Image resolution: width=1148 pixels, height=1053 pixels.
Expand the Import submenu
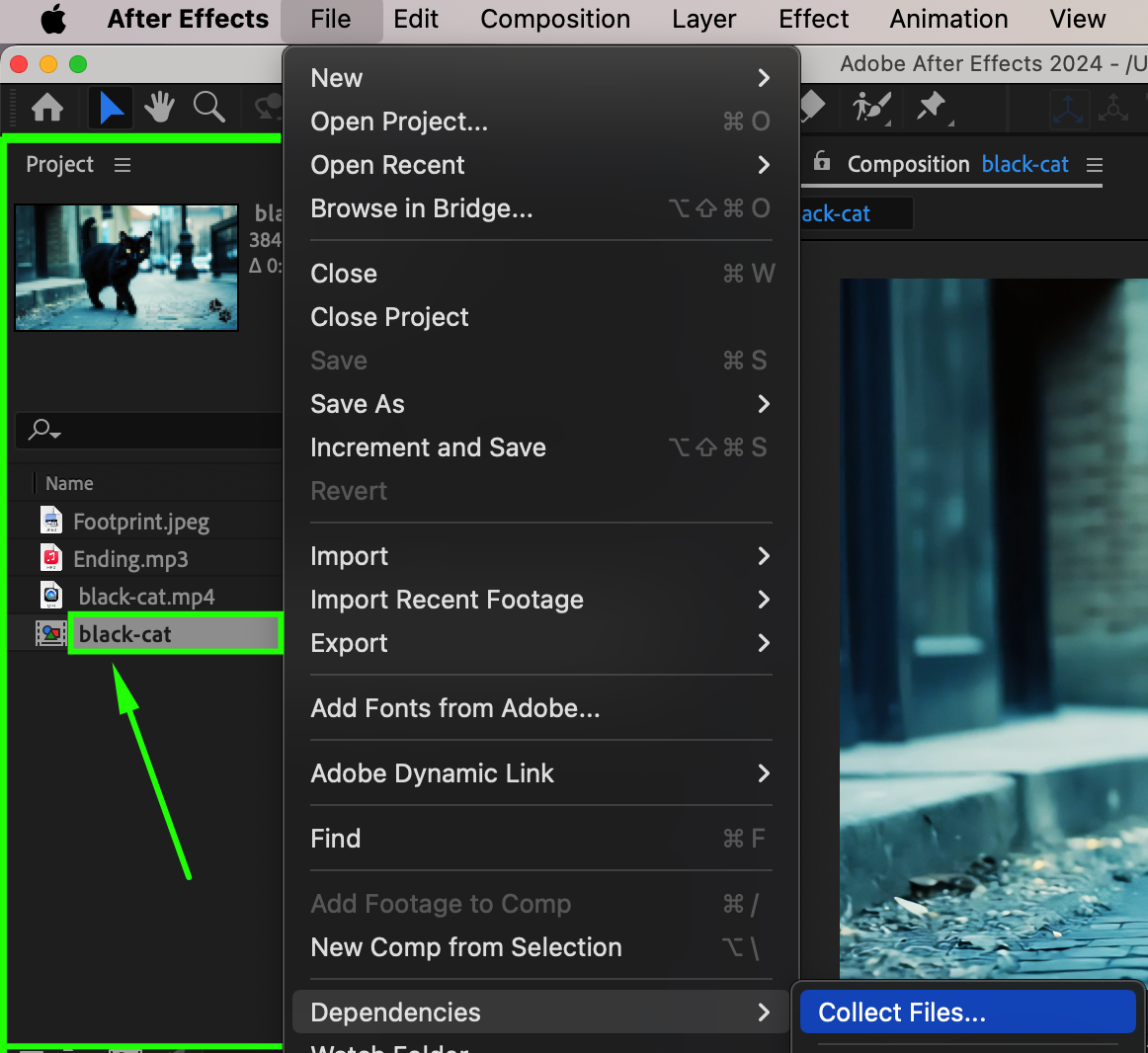coord(541,556)
